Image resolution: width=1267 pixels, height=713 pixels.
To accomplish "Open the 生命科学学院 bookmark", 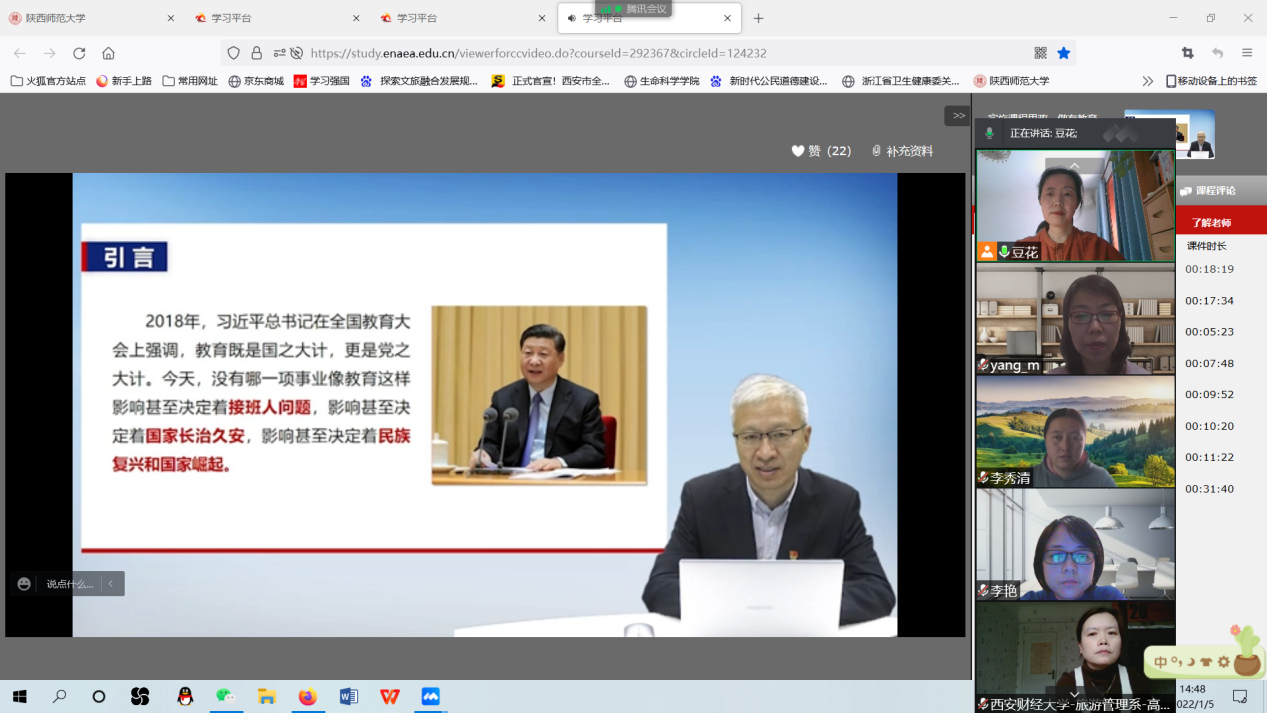I will (x=662, y=81).
